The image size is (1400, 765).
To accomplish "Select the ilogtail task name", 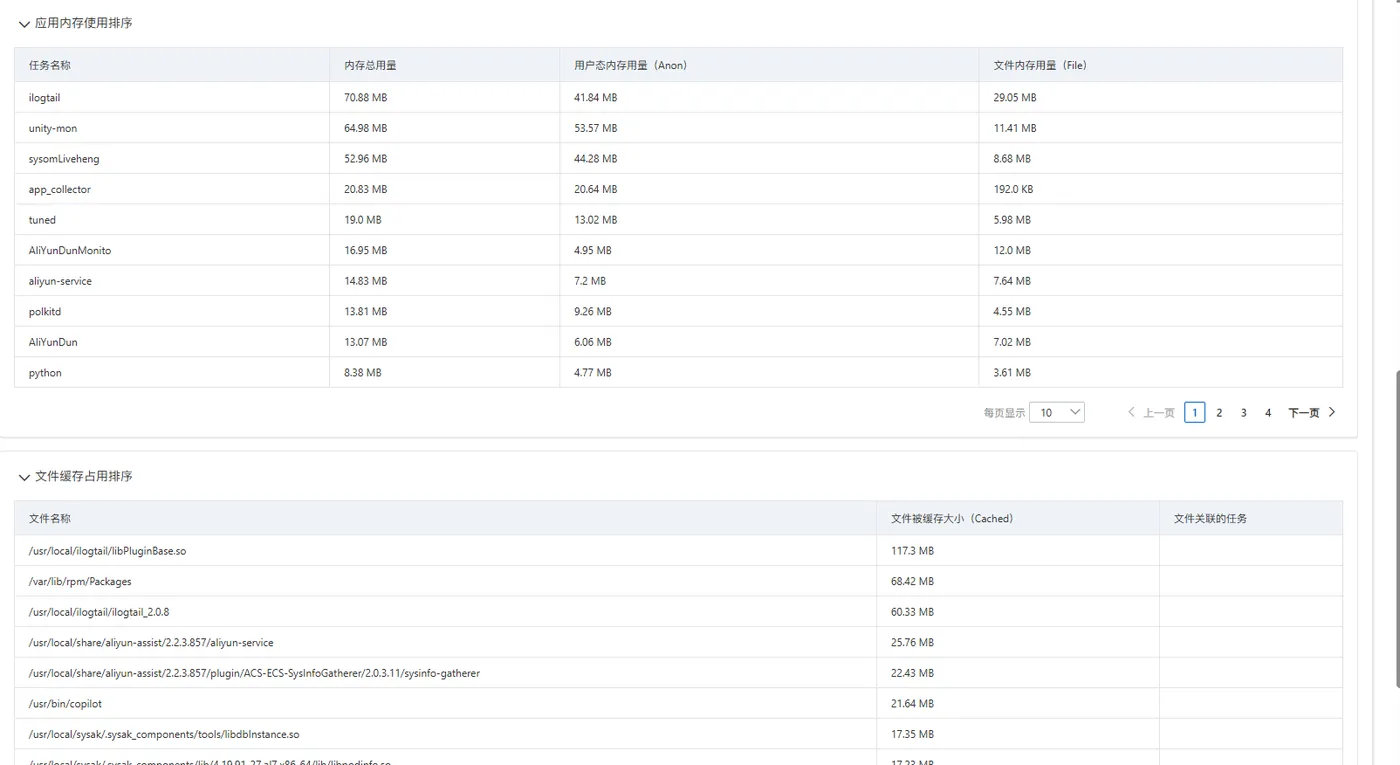I will point(45,98).
